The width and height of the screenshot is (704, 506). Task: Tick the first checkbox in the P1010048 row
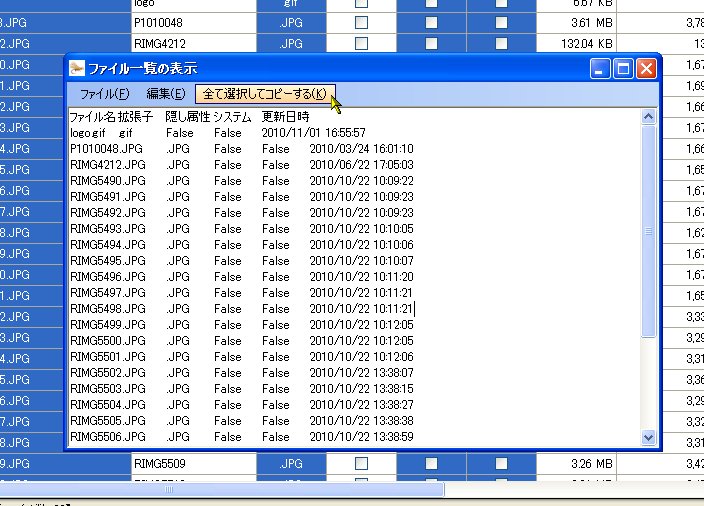[361, 23]
